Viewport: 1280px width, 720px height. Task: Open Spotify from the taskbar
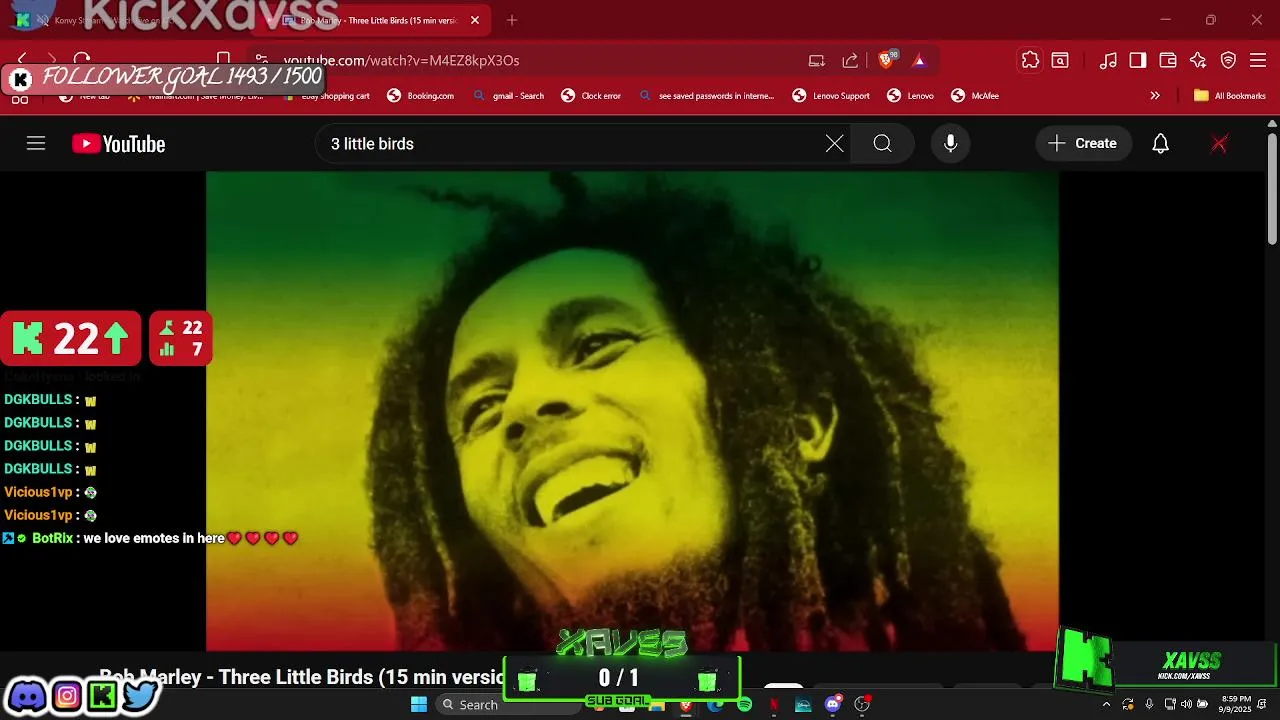tap(744, 705)
